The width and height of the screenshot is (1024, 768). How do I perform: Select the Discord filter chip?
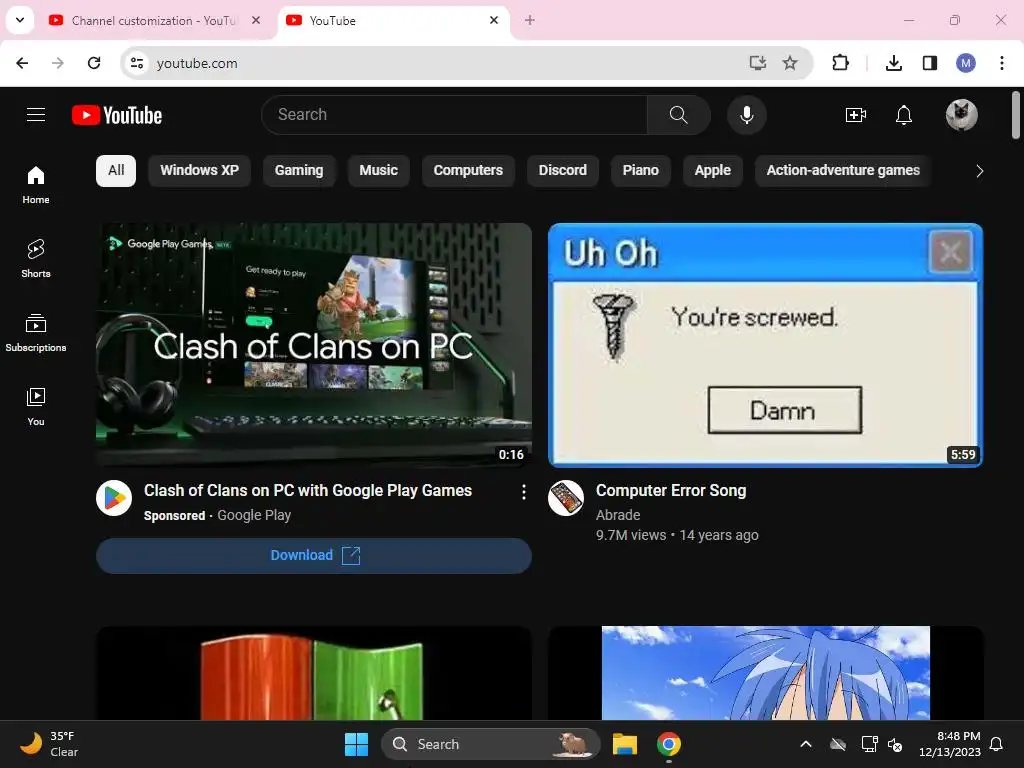563,170
